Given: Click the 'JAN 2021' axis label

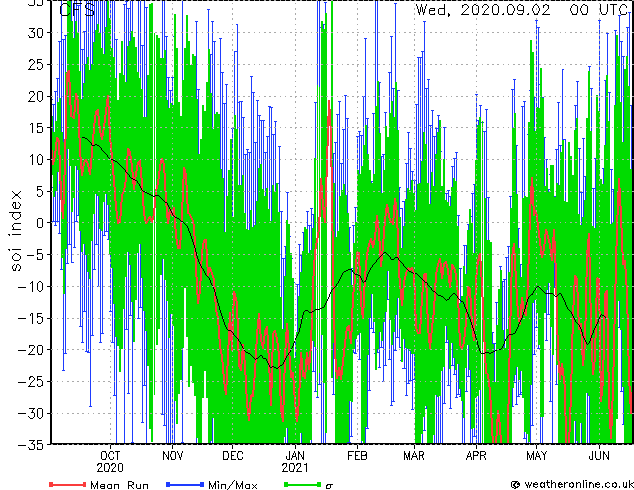Looking at the screenshot, I should [x=295, y=462].
